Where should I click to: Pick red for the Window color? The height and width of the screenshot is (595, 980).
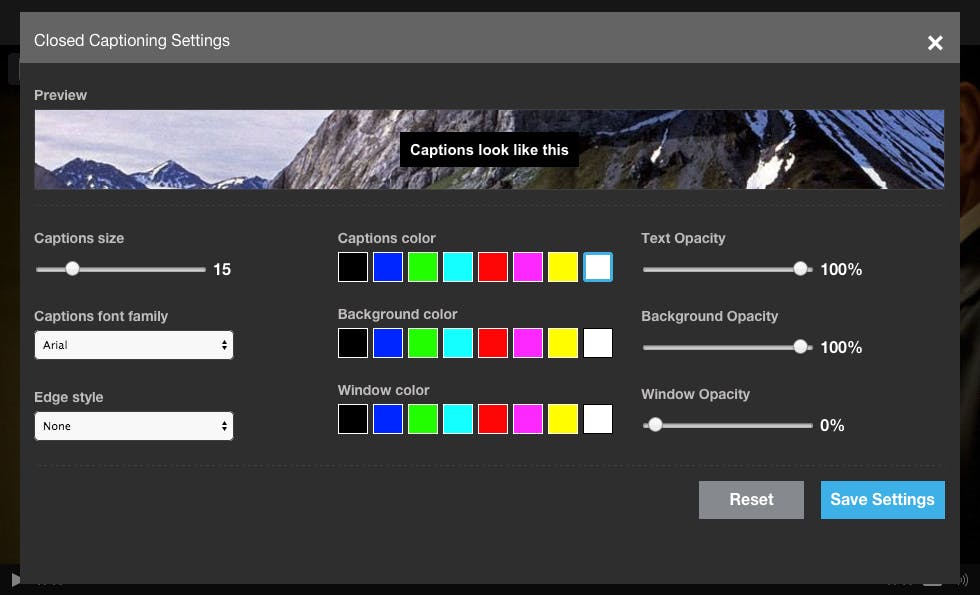493,419
